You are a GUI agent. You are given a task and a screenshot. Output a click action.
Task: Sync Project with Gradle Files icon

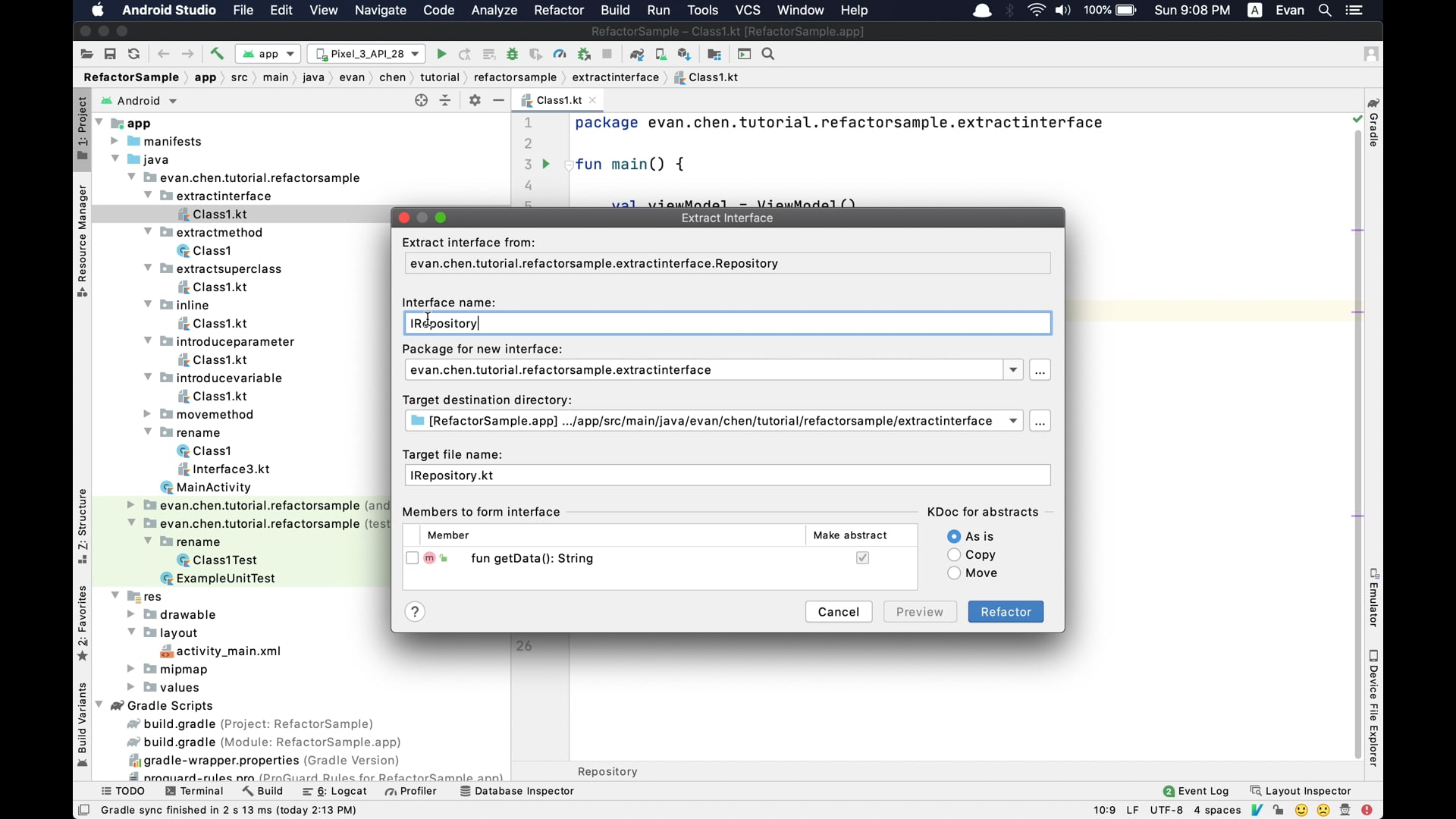coord(637,54)
